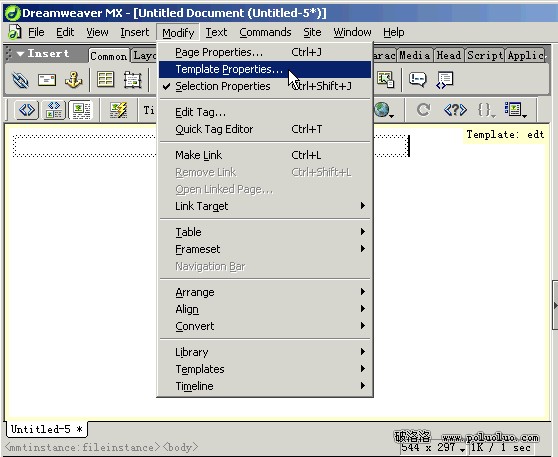Image resolution: width=558 pixels, height=457 pixels.
Task: Open the window size dropdown in status bar
Action: point(462,450)
